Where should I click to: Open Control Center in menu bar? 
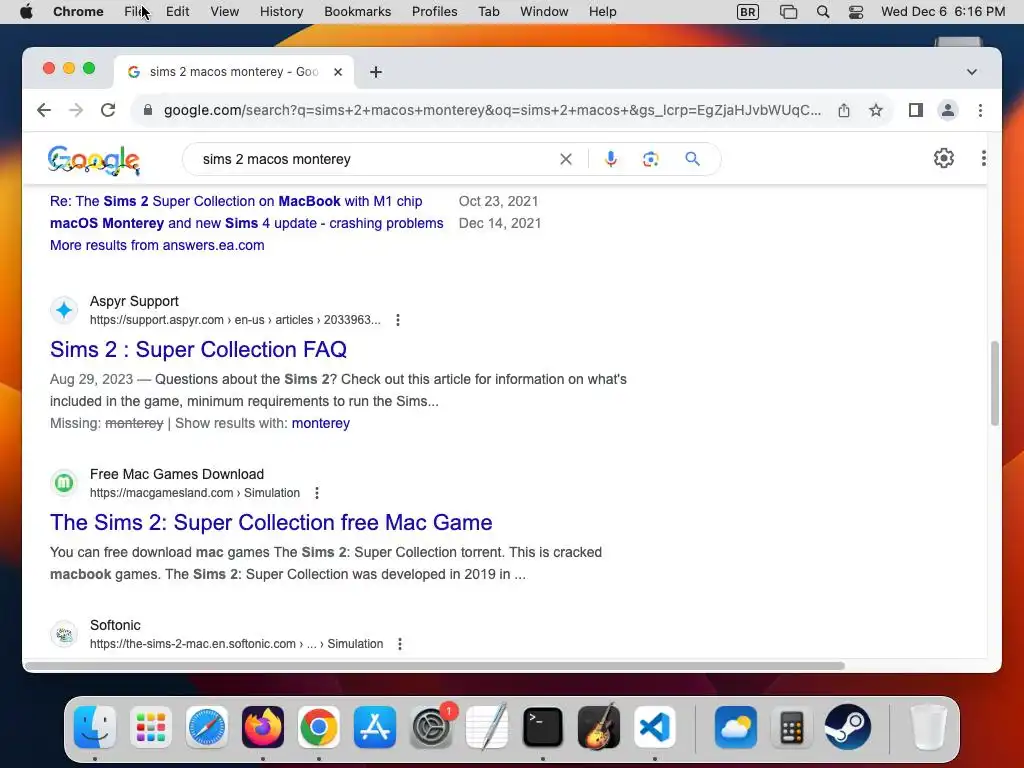pos(856,12)
